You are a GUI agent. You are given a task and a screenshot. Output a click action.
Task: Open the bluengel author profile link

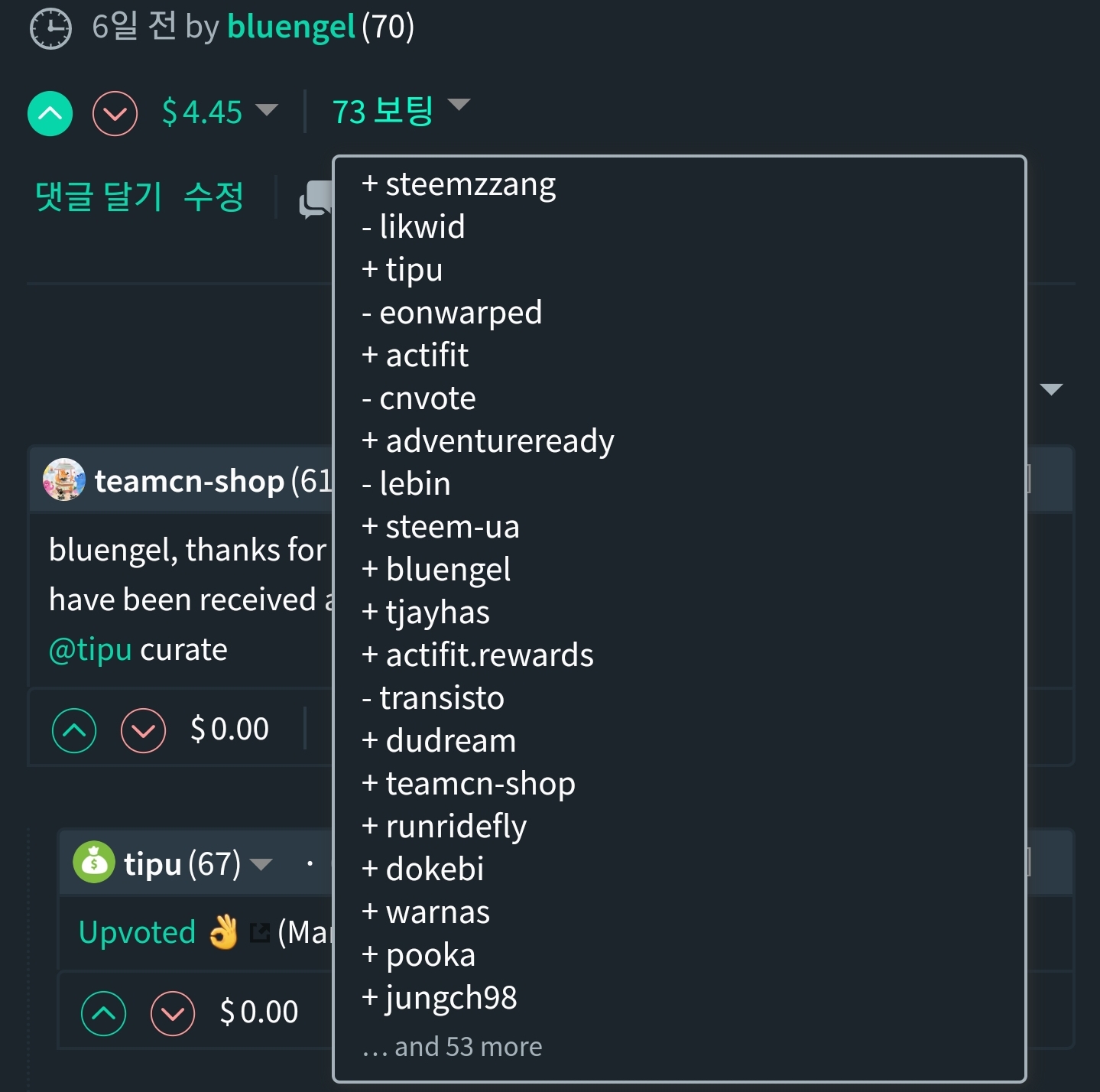(x=291, y=27)
